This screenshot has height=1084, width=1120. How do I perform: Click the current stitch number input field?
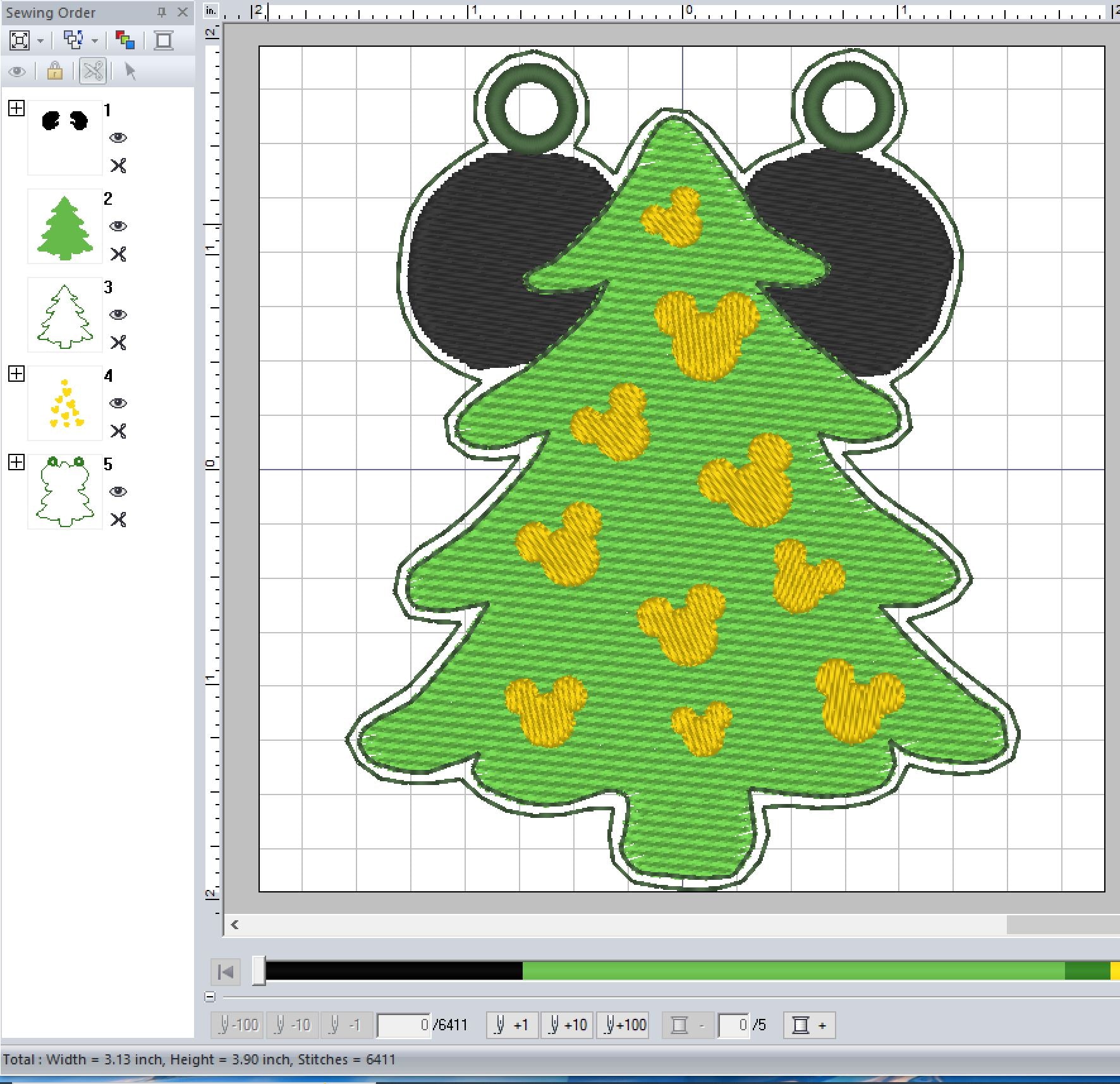(405, 1025)
